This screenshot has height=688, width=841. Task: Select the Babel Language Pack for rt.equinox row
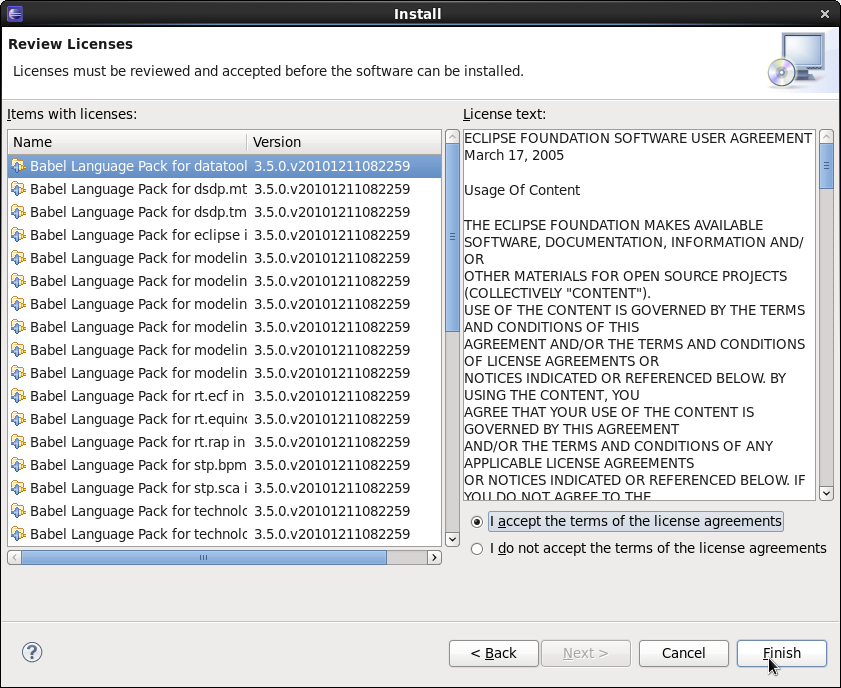pyautogui.click(x=225, y=419)
